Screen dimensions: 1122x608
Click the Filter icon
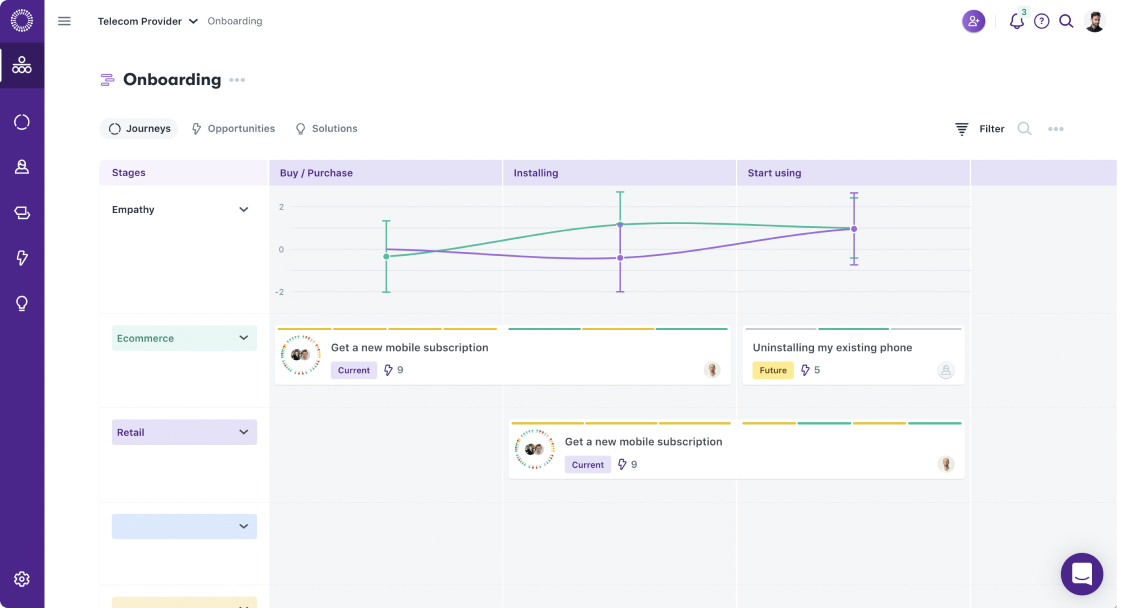coord(962,129)
